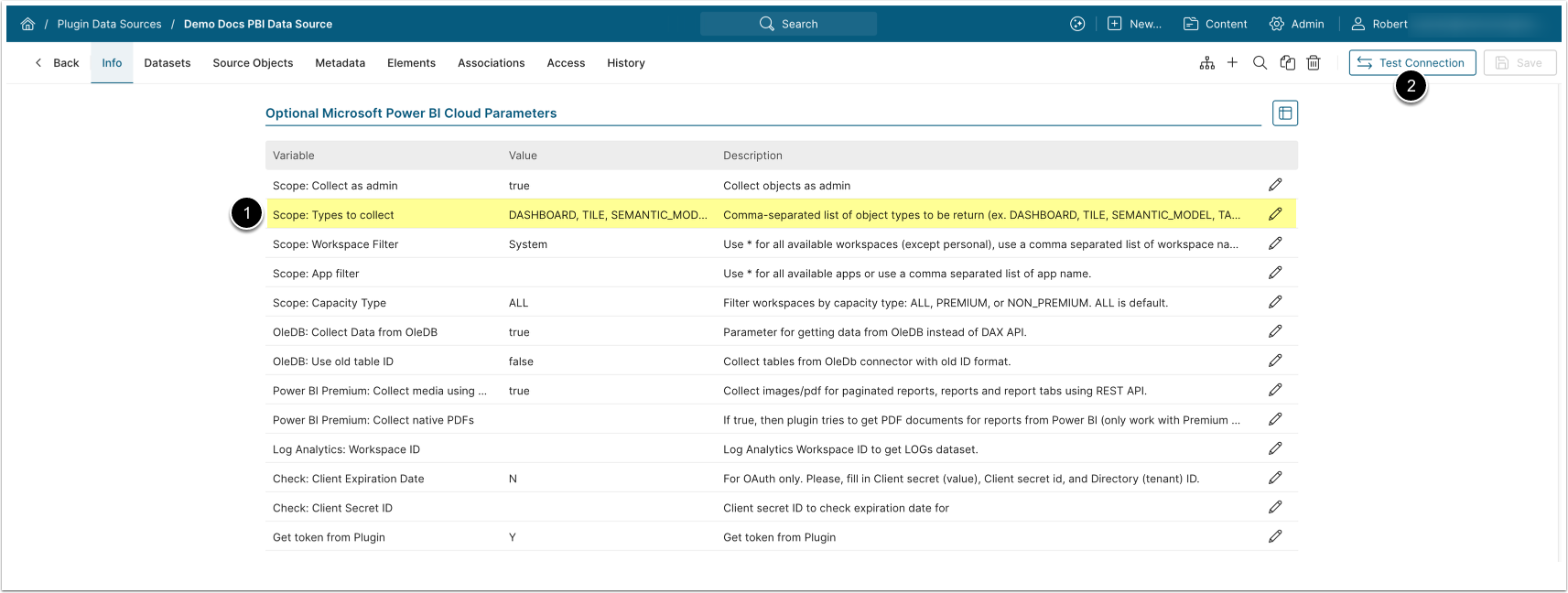Click the home icon in breadcrumb
The image size is (1568, 593).
pyautogui.click(x=27, y=24)
